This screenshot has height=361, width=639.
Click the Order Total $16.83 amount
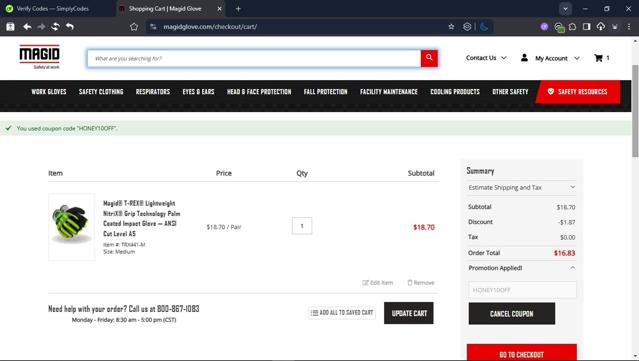[x=564, y=253]
